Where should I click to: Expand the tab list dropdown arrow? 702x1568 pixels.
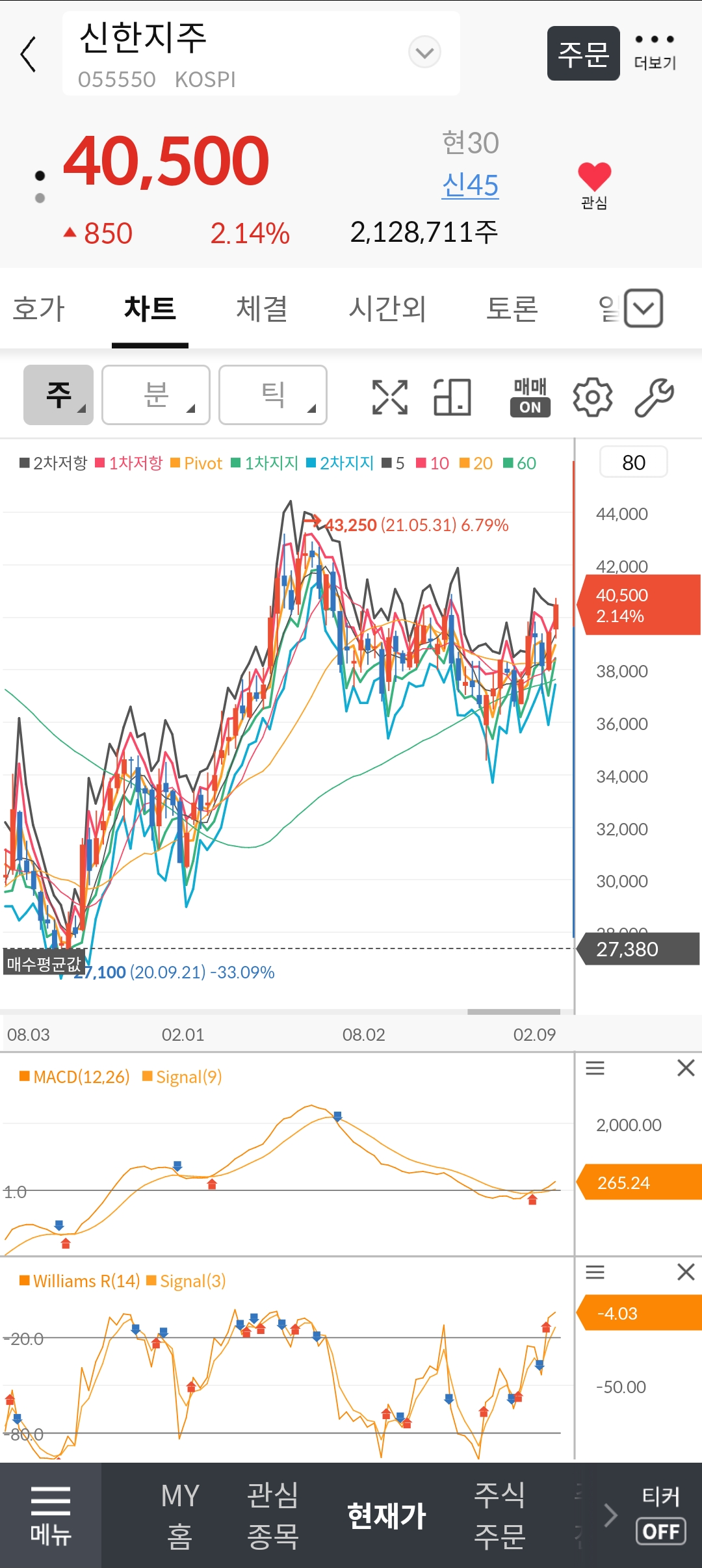tap(643, 308)
